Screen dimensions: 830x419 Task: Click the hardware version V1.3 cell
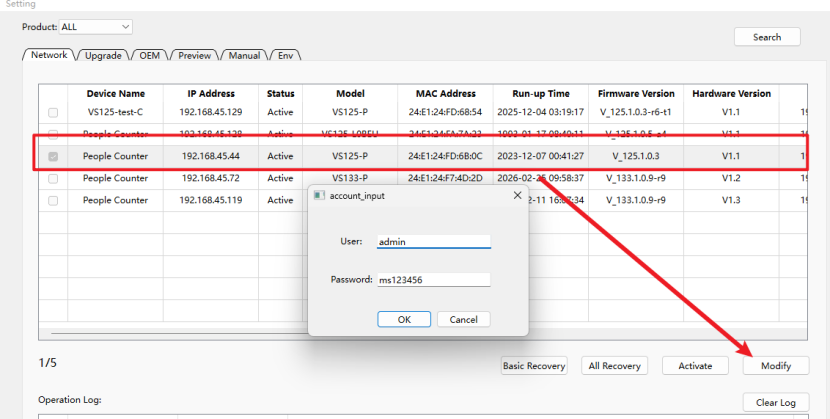731,201
